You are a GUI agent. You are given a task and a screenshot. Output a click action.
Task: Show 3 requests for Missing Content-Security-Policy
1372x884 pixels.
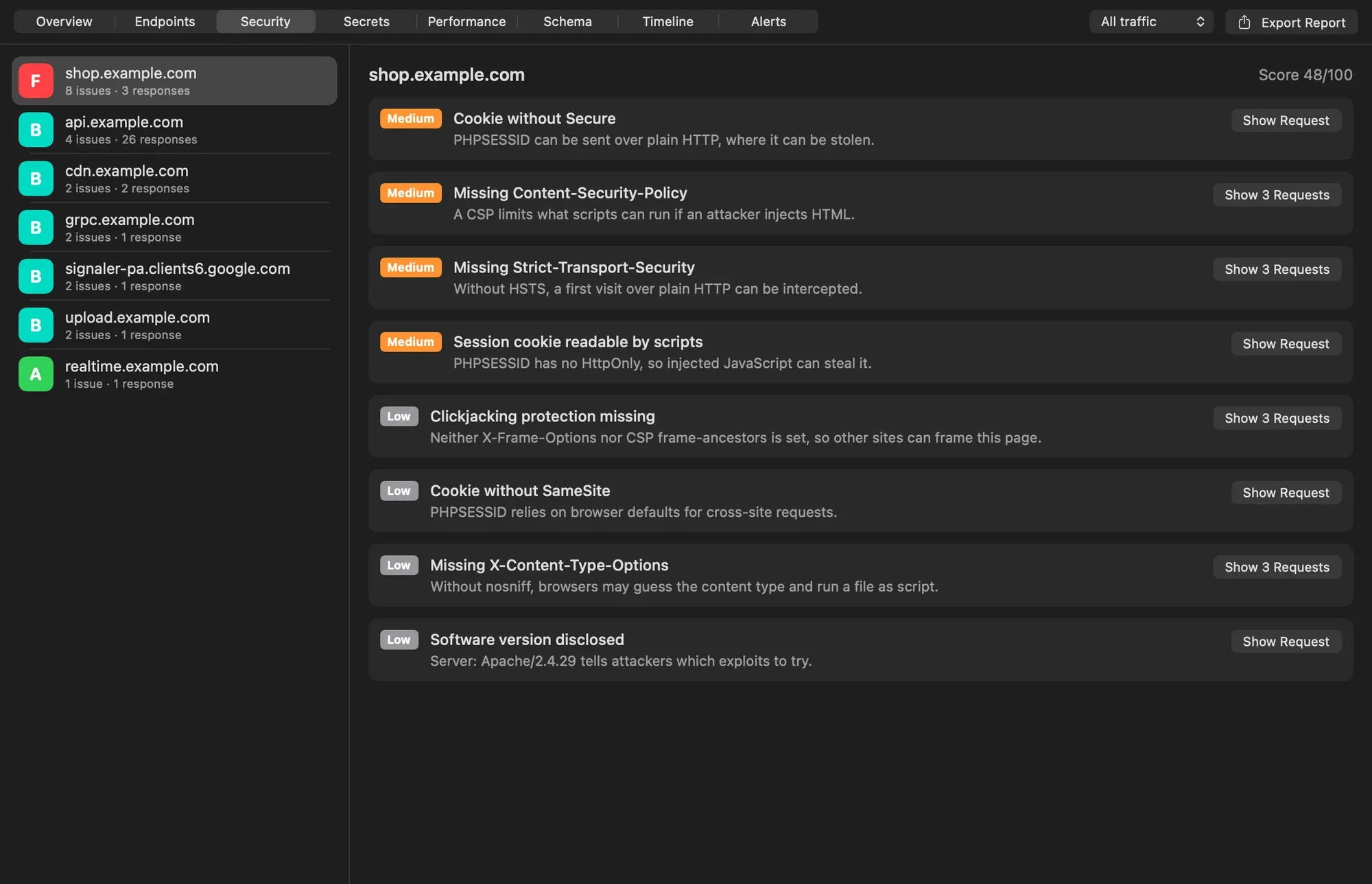1277,195
